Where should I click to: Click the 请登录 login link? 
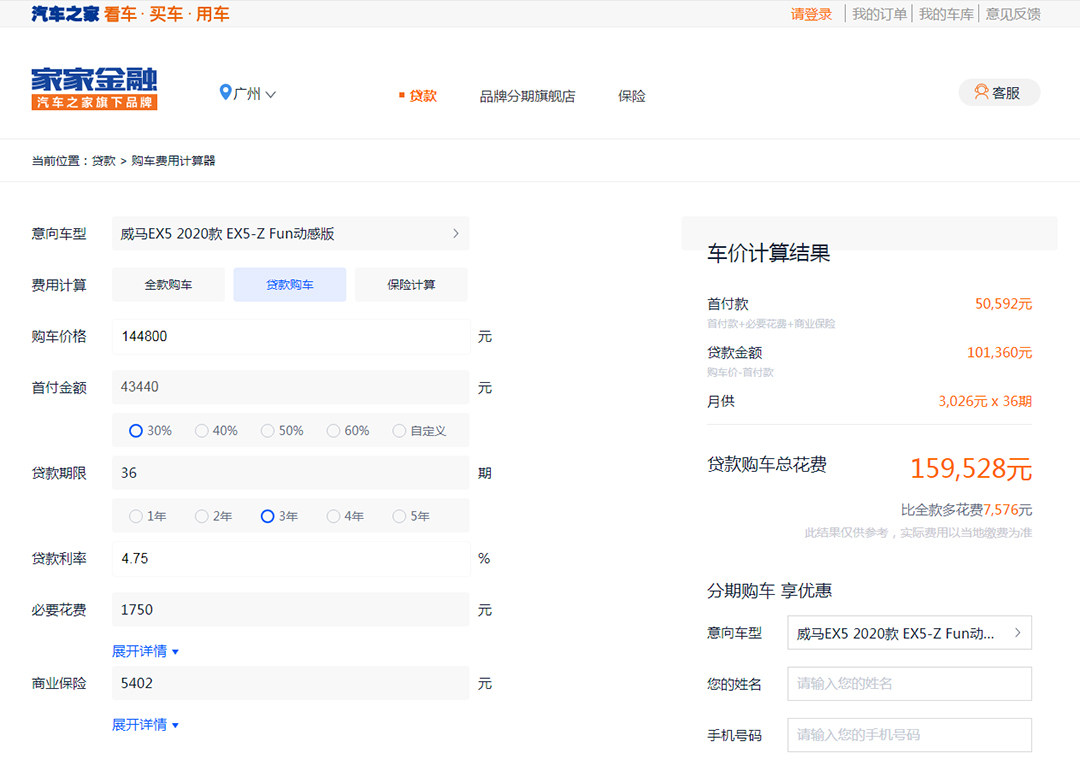click(x=811, y=14)
